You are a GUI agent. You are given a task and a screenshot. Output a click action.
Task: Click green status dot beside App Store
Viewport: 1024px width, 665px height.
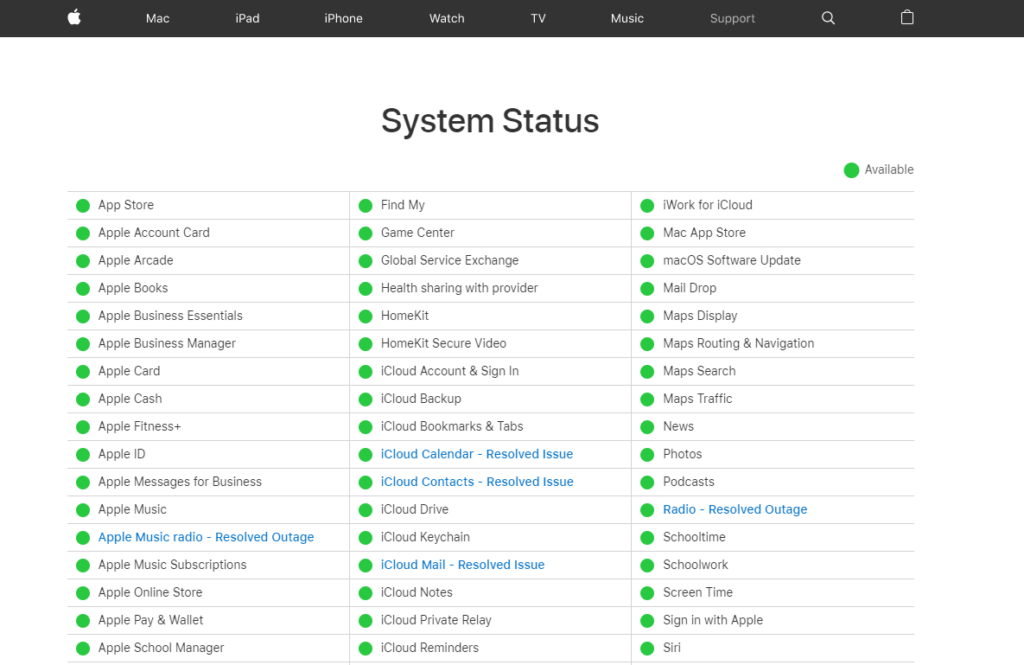click(x=83, y=206)
